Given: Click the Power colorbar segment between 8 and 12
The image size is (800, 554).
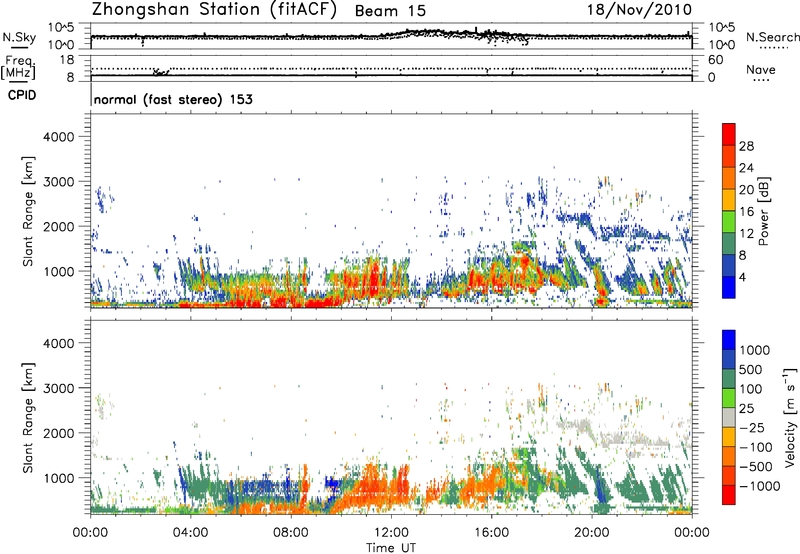Looking at the screenshot, I should click(729, 244).
